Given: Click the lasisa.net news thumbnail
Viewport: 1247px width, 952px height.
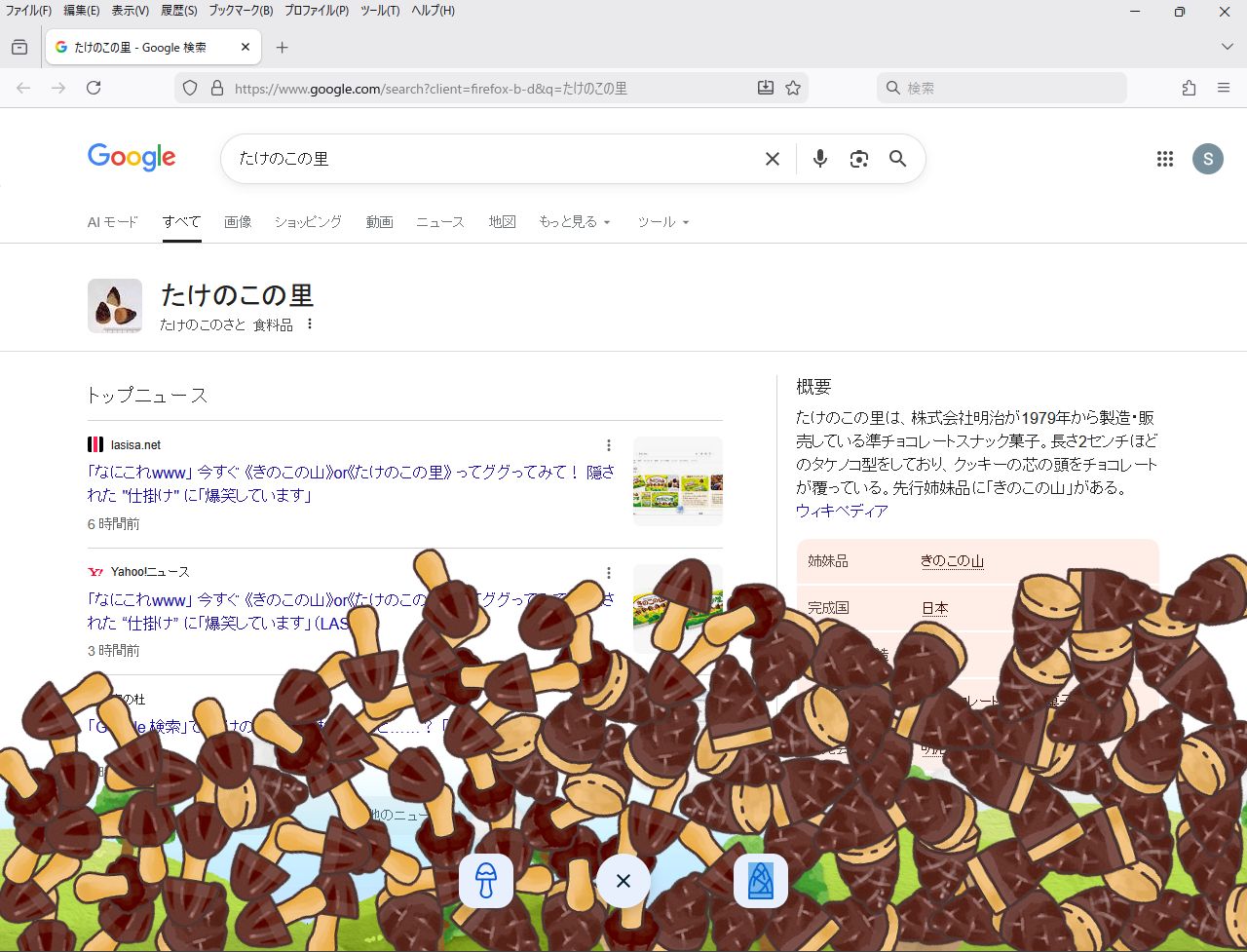Looking at the screenshot, I should coord(677,481).
